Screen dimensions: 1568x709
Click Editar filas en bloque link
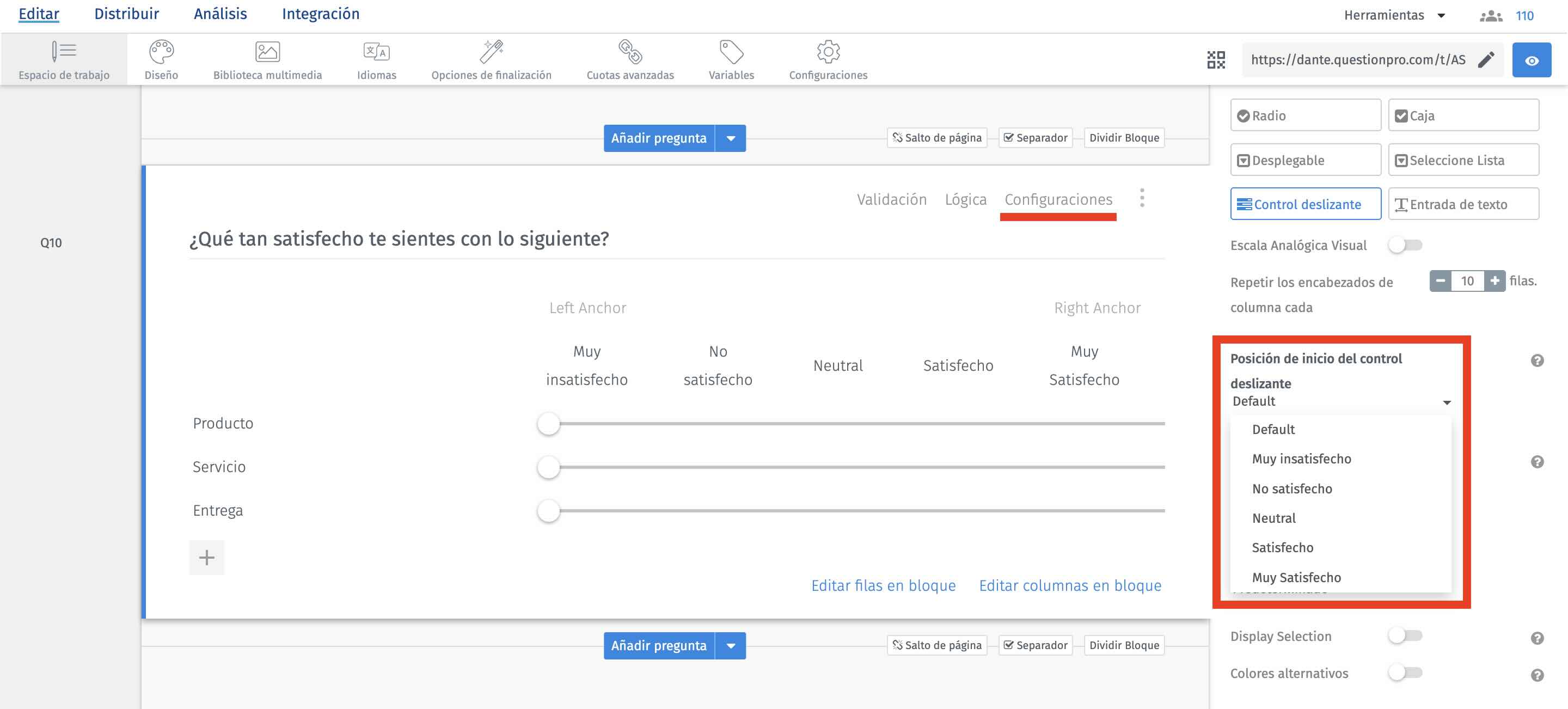[883, 585]
